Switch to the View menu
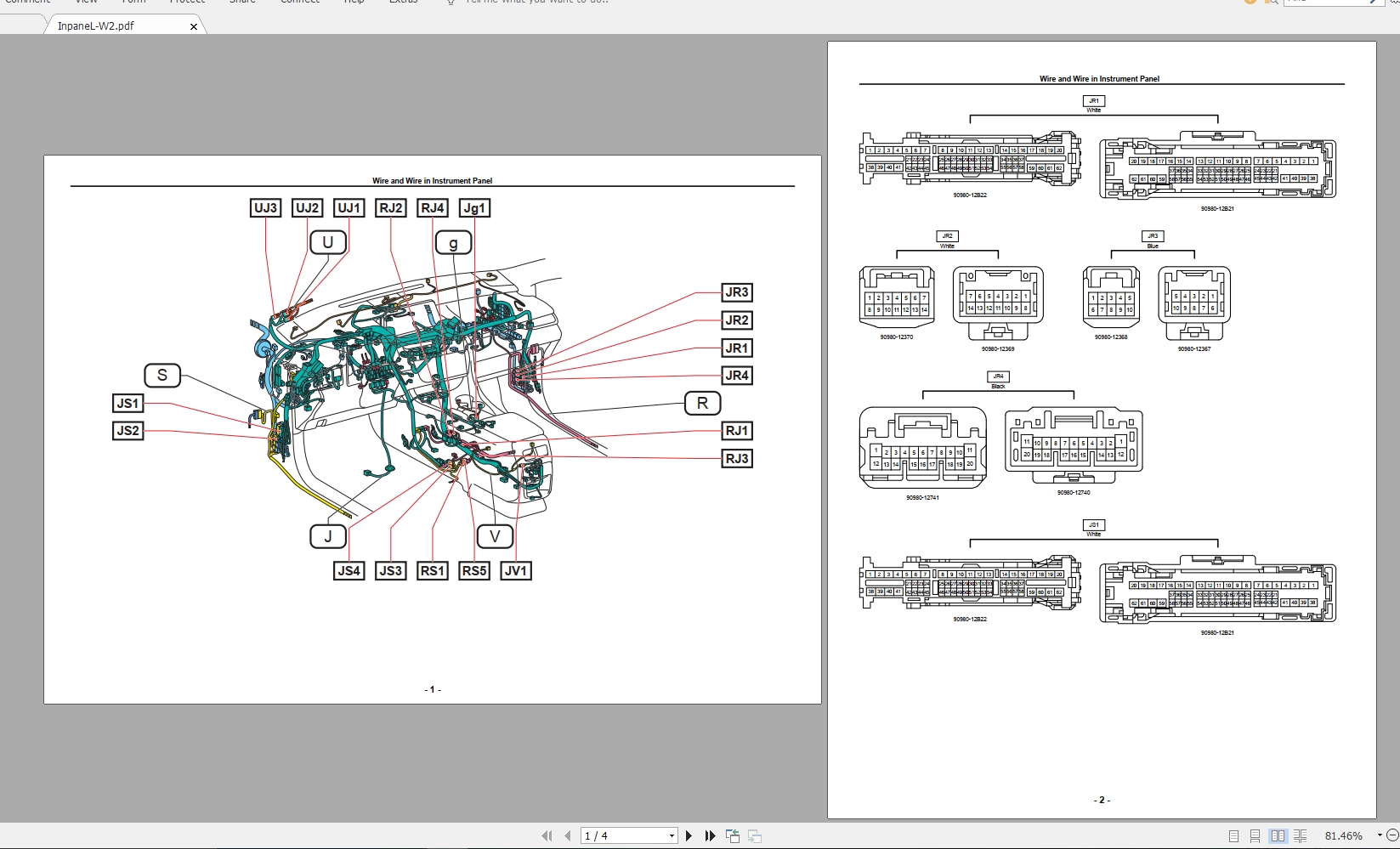Image resolution: width=1400 pixels, height=849 pixels. click(x=86, y=3)
